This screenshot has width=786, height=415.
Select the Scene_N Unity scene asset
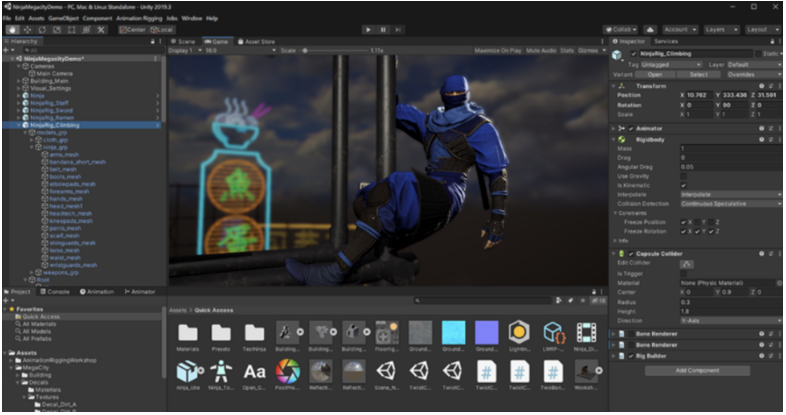click(x=386, y=371)
